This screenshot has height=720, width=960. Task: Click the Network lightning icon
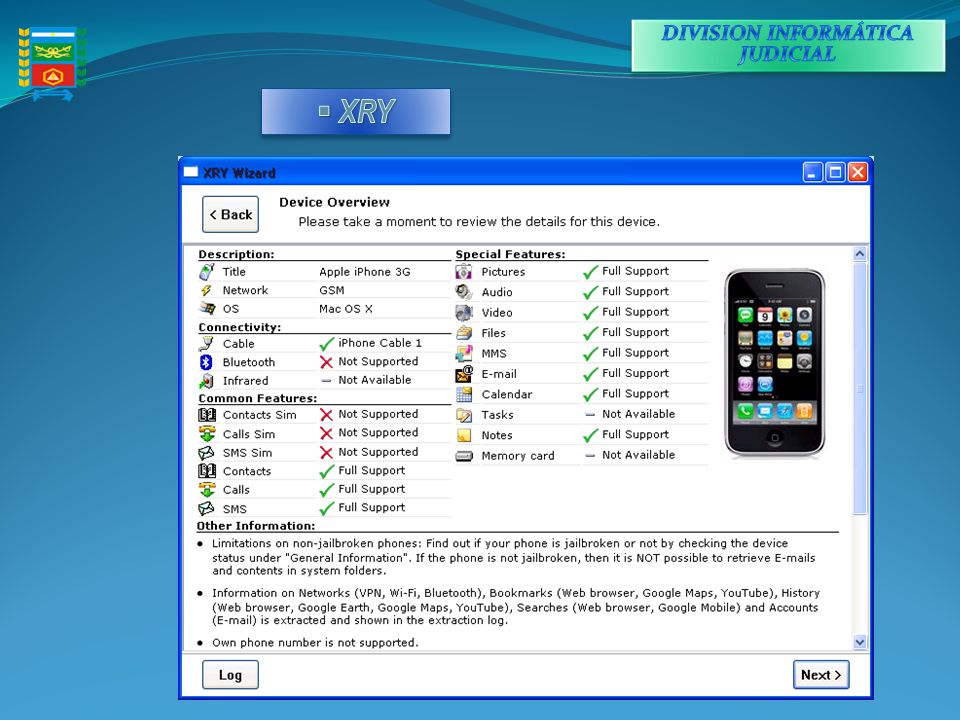(206, 290)
